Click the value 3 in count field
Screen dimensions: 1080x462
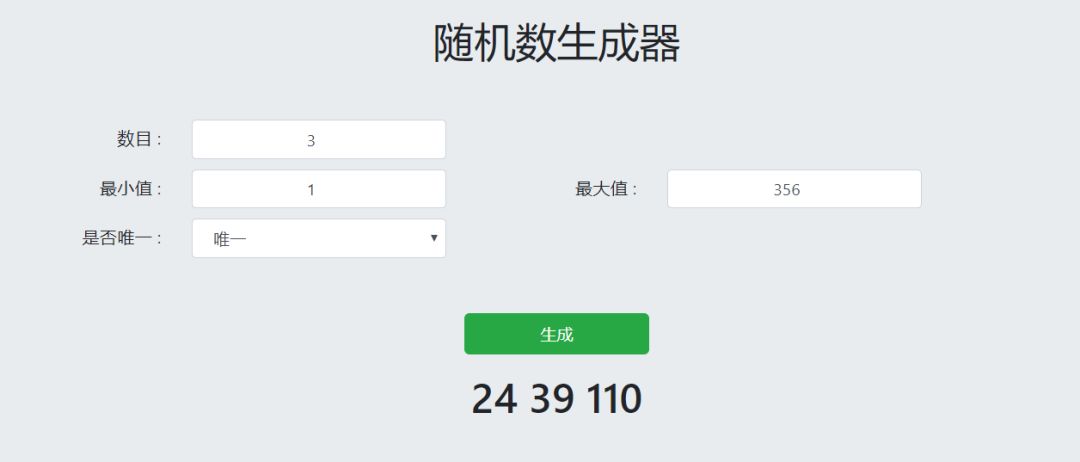pos(311,141)
